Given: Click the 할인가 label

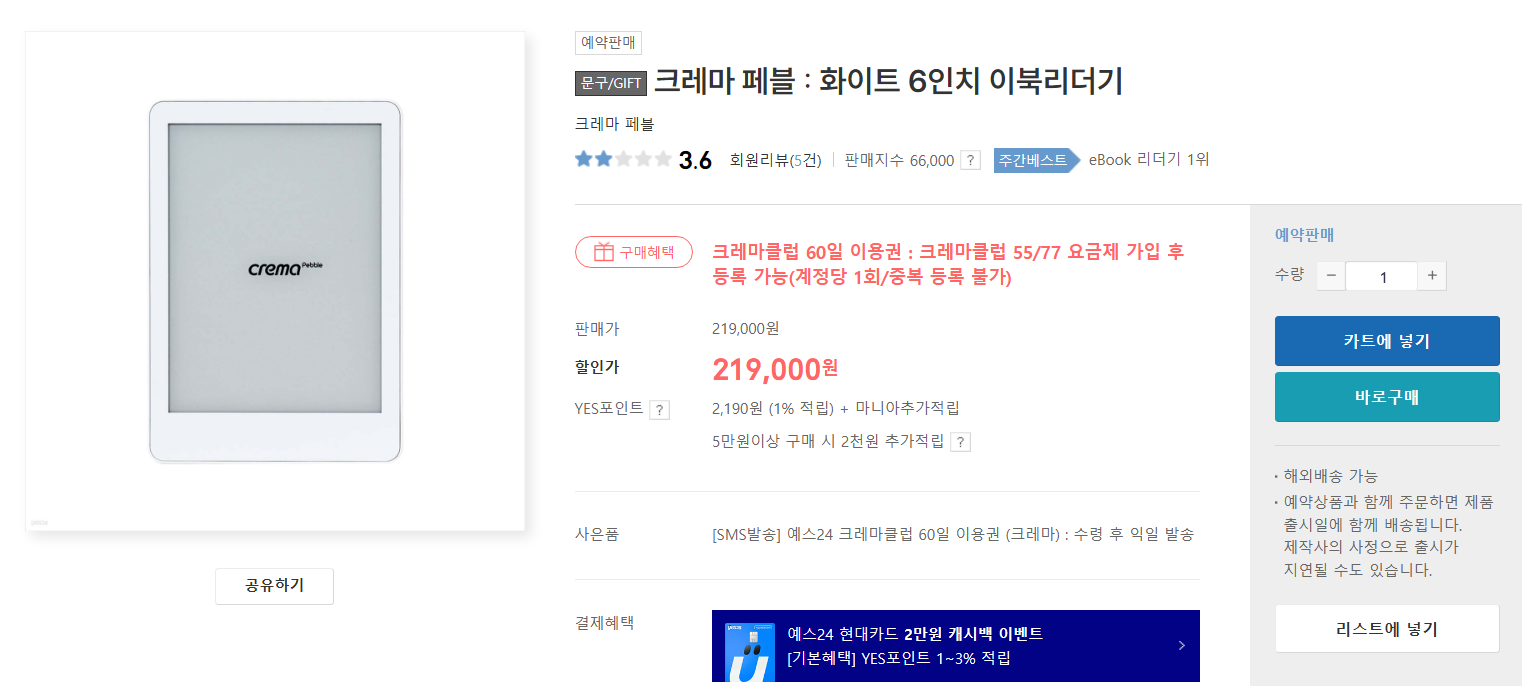Looking at the screenshot, I should (597, 367).
